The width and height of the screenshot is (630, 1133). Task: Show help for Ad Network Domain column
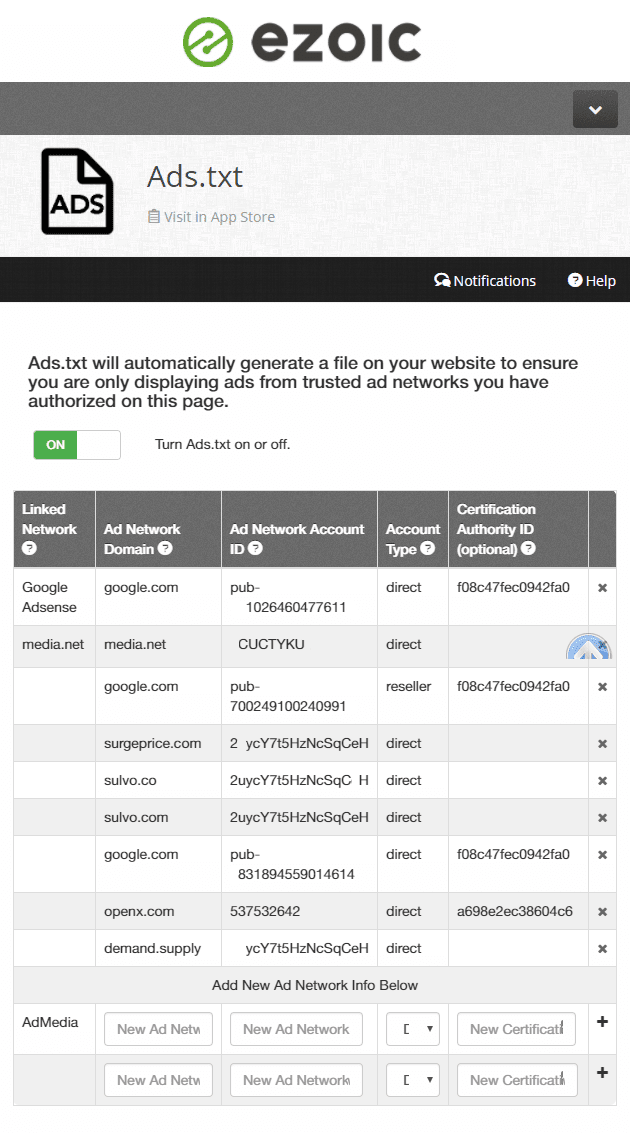click(x=165, y=548)
